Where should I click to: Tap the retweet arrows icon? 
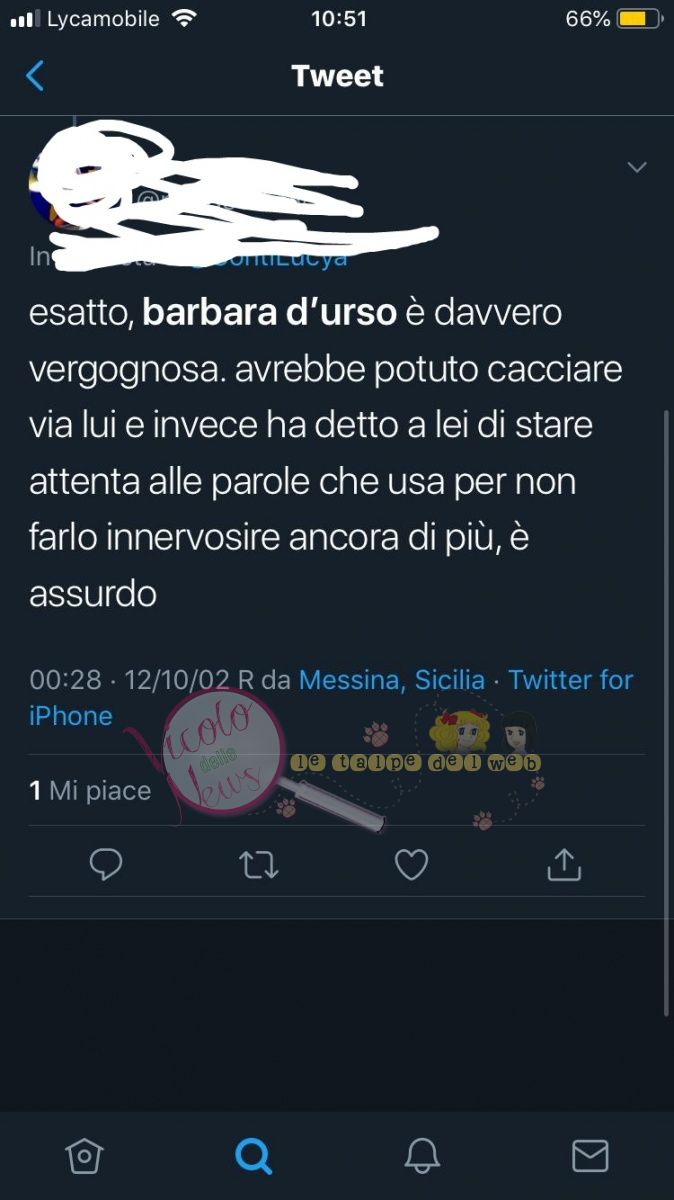(259, 865)
